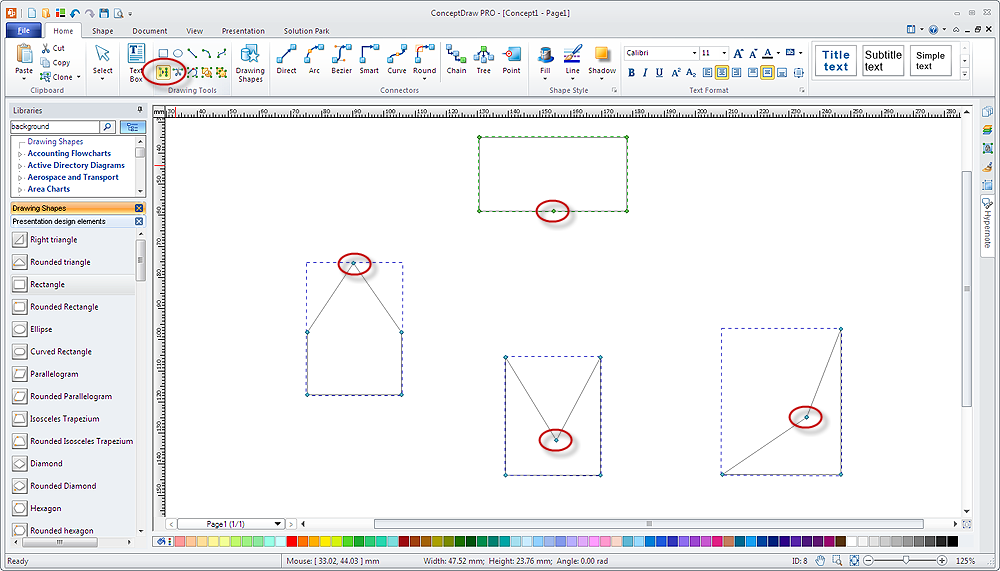
Task: Toggle superscript formatting
Action: click(676, 73)
